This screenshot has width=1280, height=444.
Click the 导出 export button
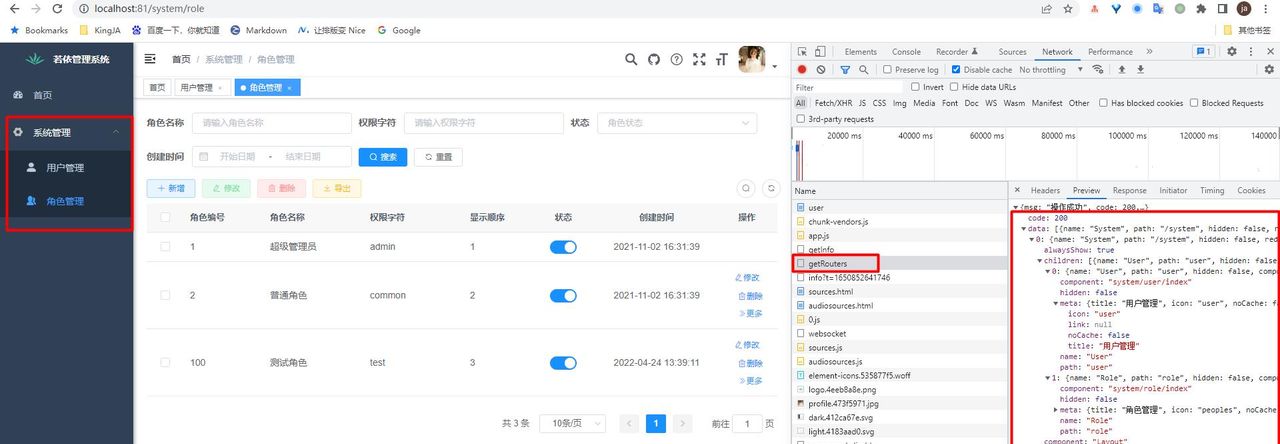pos(336,188)
